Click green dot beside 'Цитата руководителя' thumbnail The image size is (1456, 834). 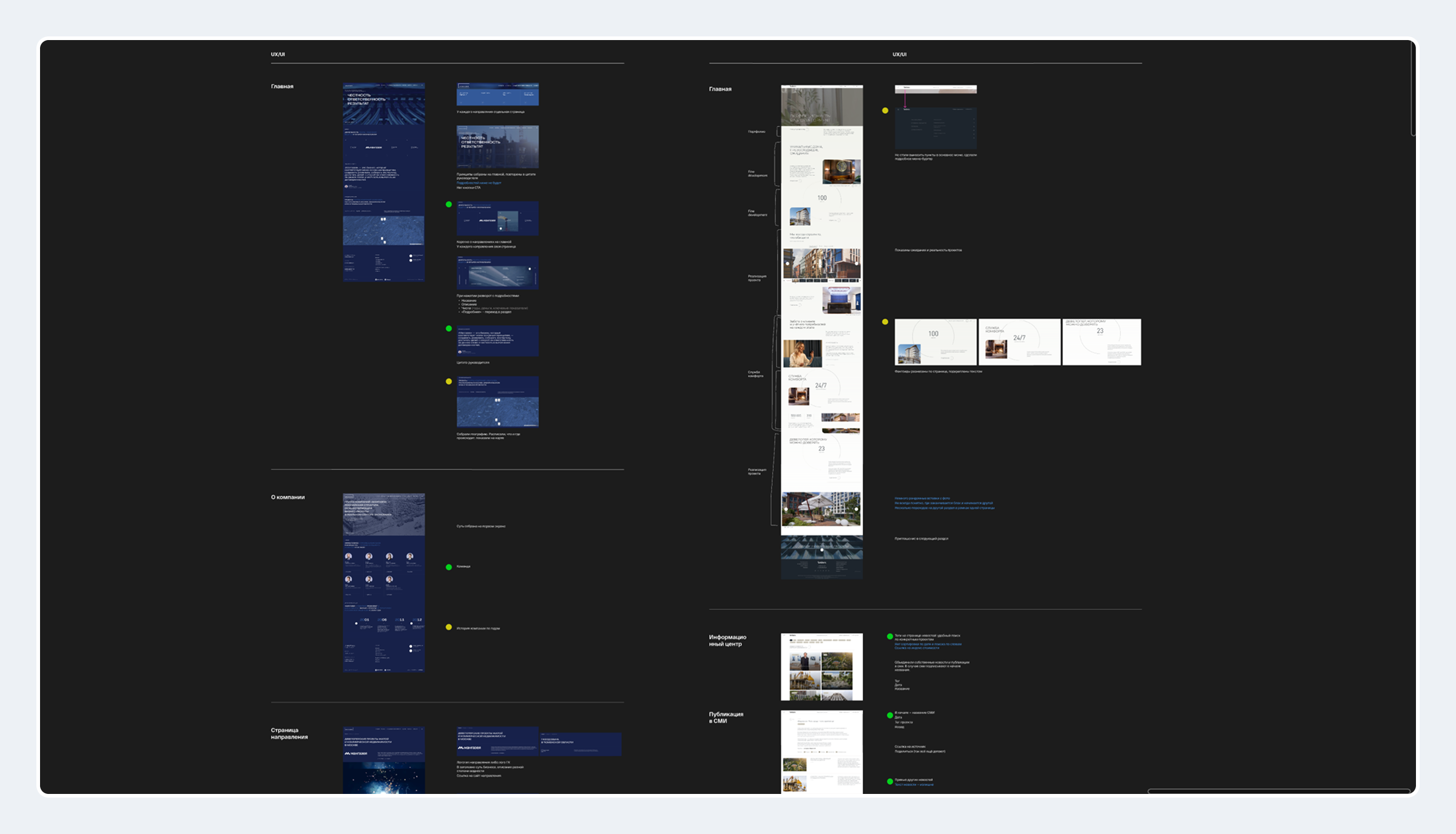pyautogui.click(x=449, y=328)
